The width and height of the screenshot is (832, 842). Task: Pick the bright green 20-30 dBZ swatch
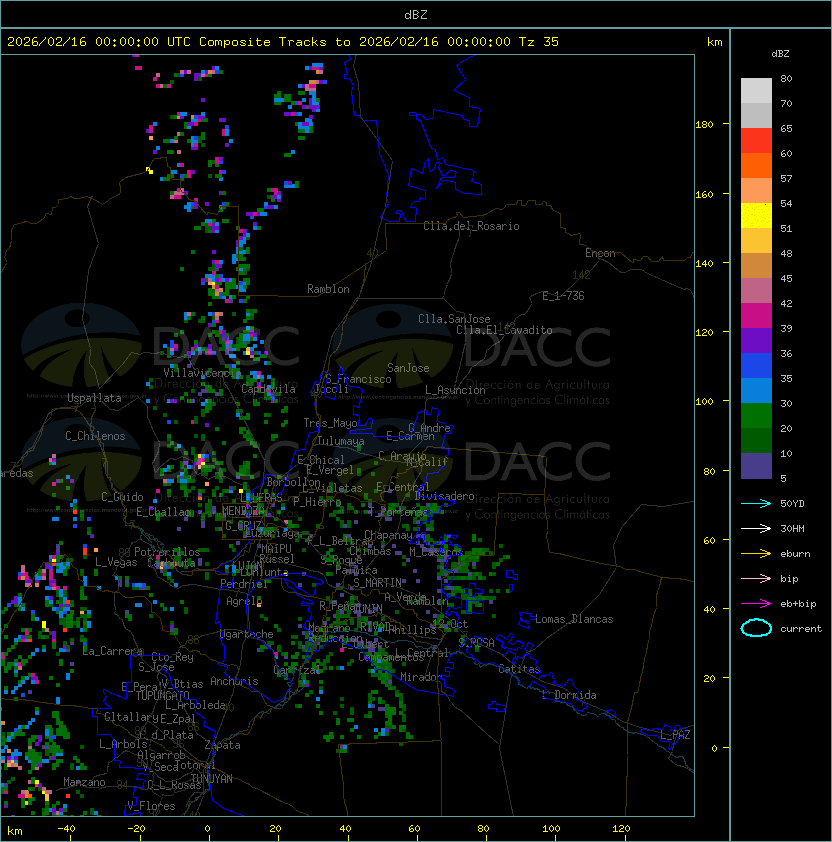[x=756, y=416]
